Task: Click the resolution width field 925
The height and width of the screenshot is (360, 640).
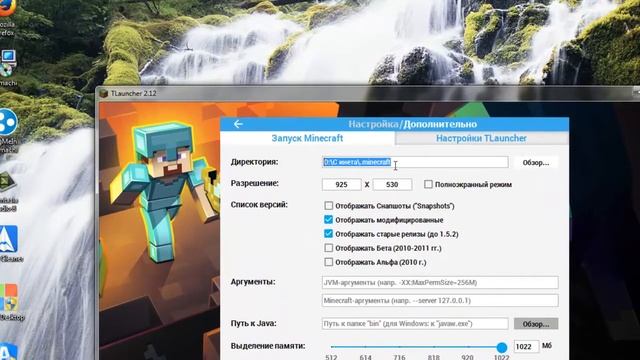Action: pos(342,184)
